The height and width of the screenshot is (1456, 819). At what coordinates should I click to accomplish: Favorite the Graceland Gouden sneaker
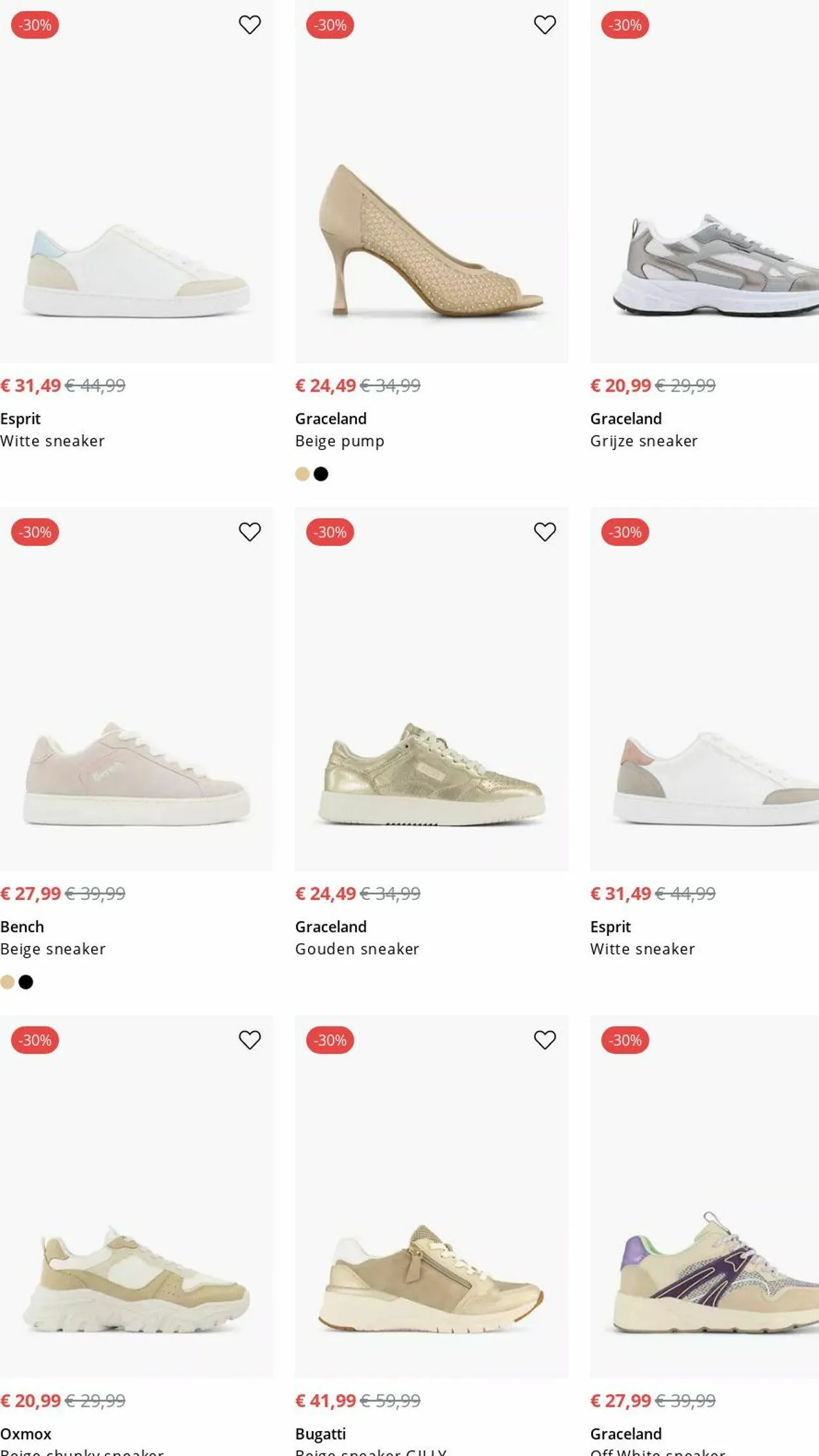click(544, 532)
